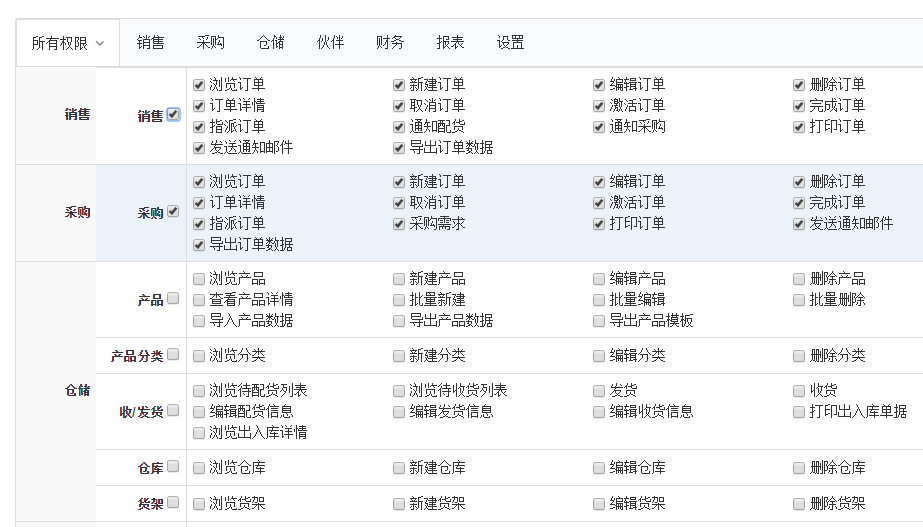Check the 产品 group select-all checkbox
Screen dimensions: 923x527
click(174, 298)
